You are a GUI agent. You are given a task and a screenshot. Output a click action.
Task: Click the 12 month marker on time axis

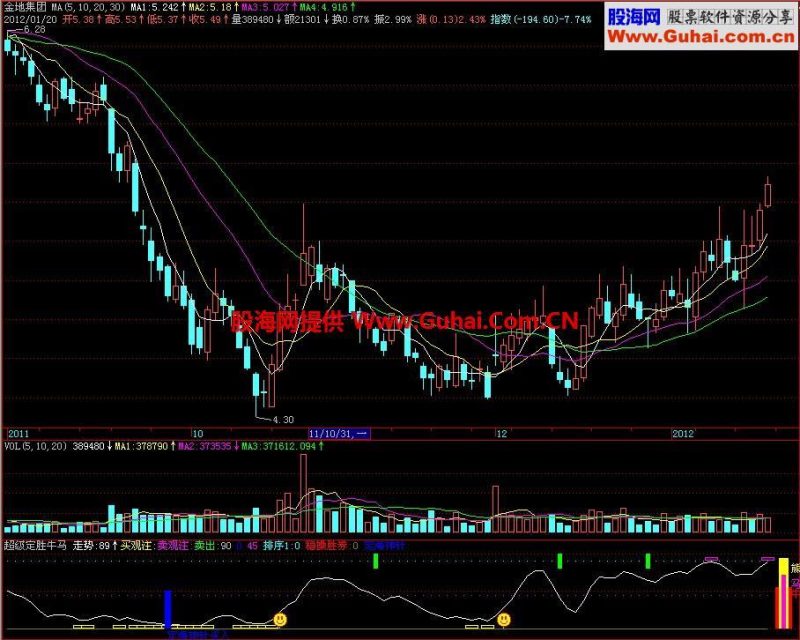click(x=502, y=434)
